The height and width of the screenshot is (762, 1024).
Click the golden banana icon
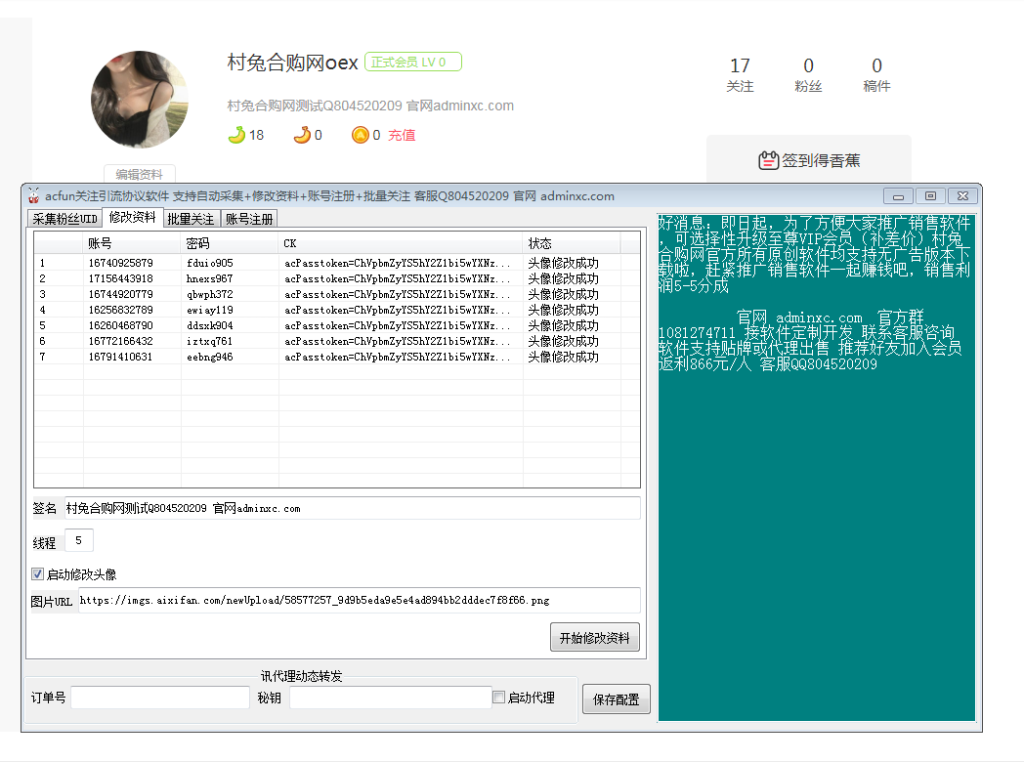point(301,135)
